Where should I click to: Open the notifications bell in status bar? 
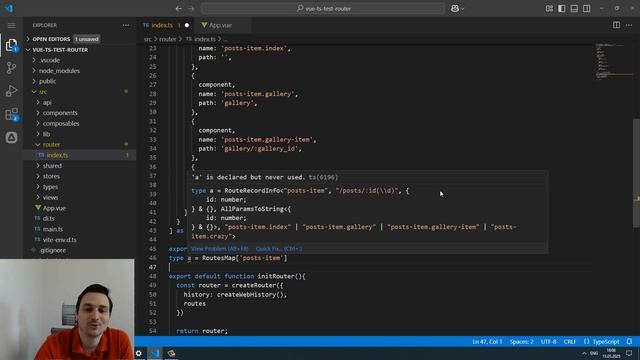click(x=629, y=341)
